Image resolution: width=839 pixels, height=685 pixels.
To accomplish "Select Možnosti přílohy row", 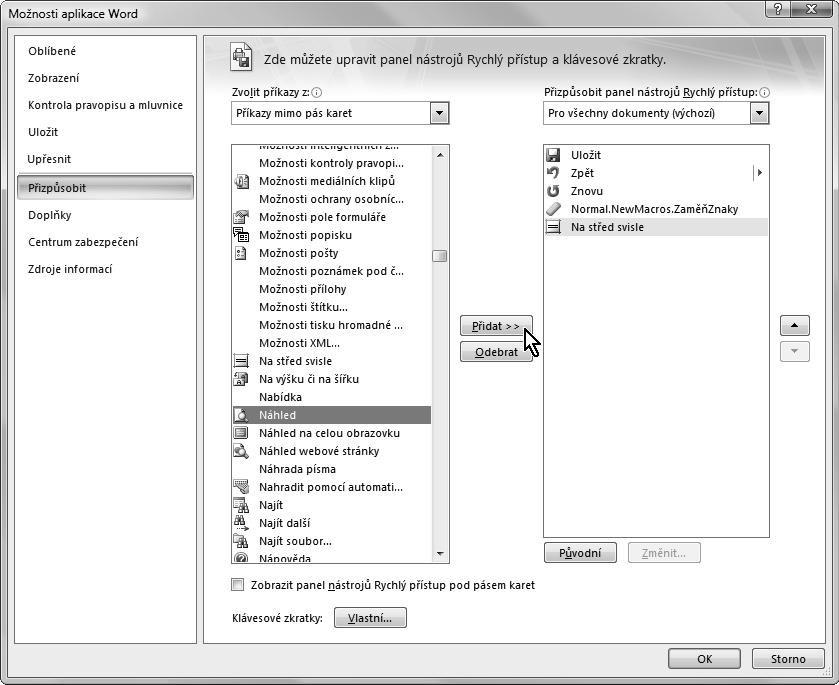I will pos(331,289).
